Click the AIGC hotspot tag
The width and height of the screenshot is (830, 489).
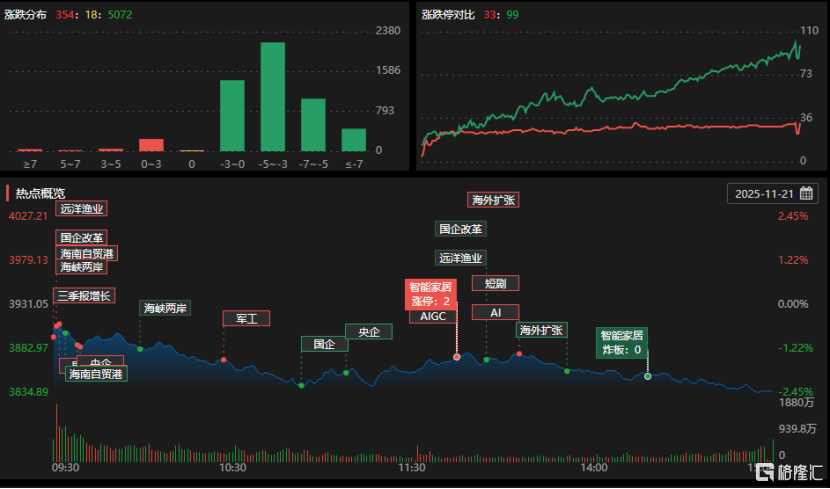click(433, 316)
